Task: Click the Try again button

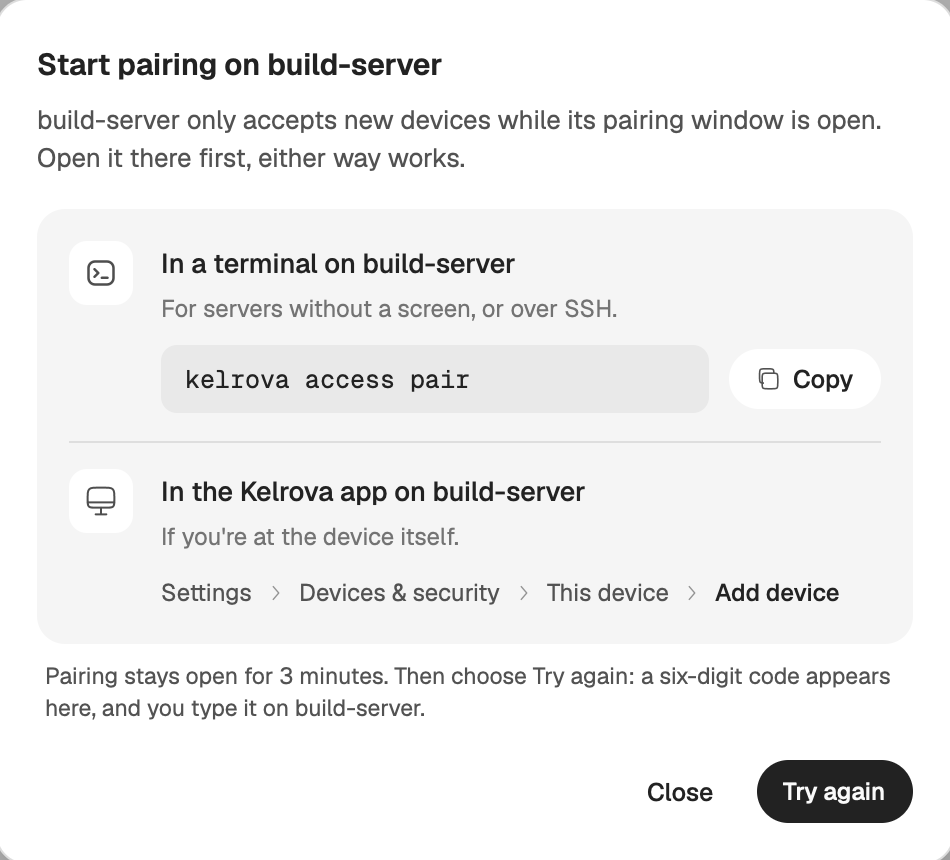Action: point(834,792)
